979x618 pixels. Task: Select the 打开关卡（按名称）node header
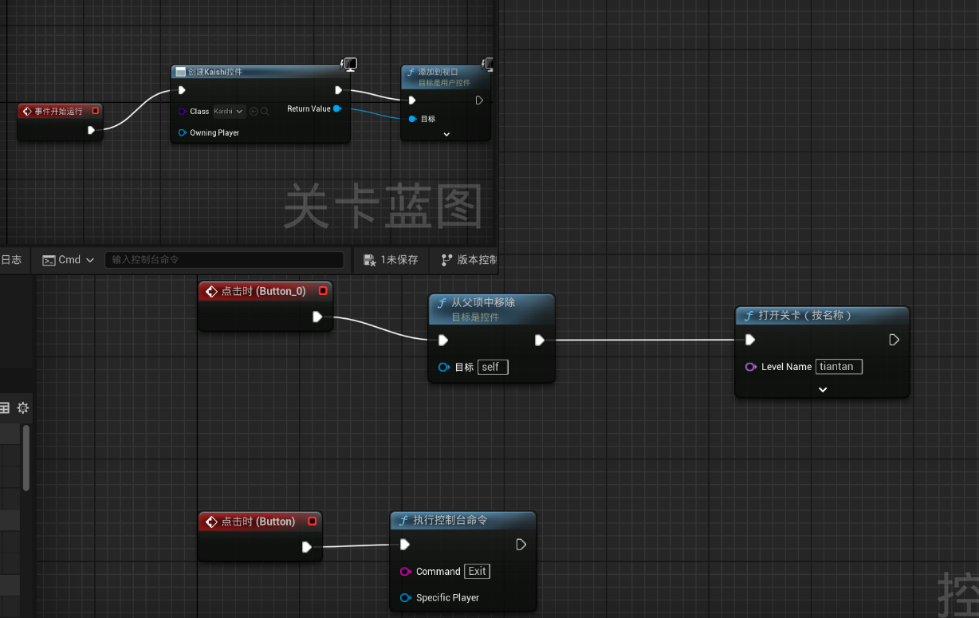point(822,315)
